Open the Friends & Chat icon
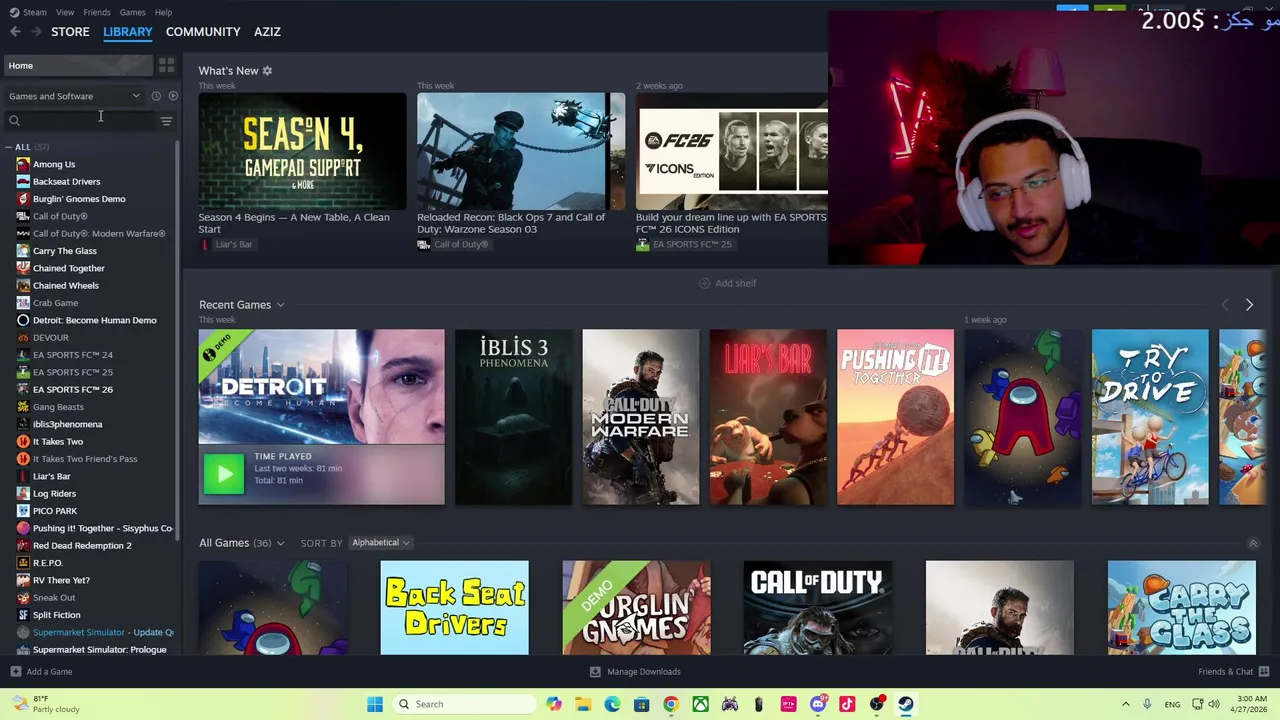Viewport: 1280px width, 720px height. [x=1264, y=672]
